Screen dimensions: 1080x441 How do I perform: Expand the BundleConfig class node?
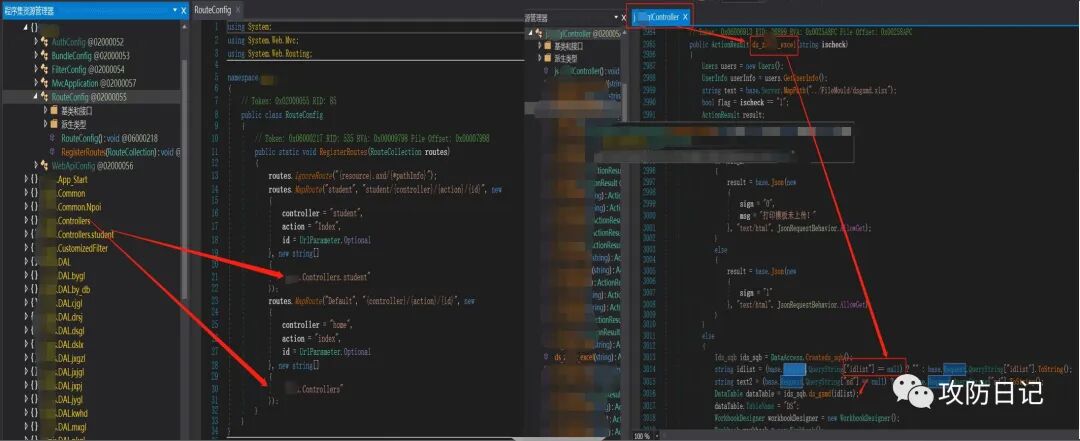tap(36, 56)
